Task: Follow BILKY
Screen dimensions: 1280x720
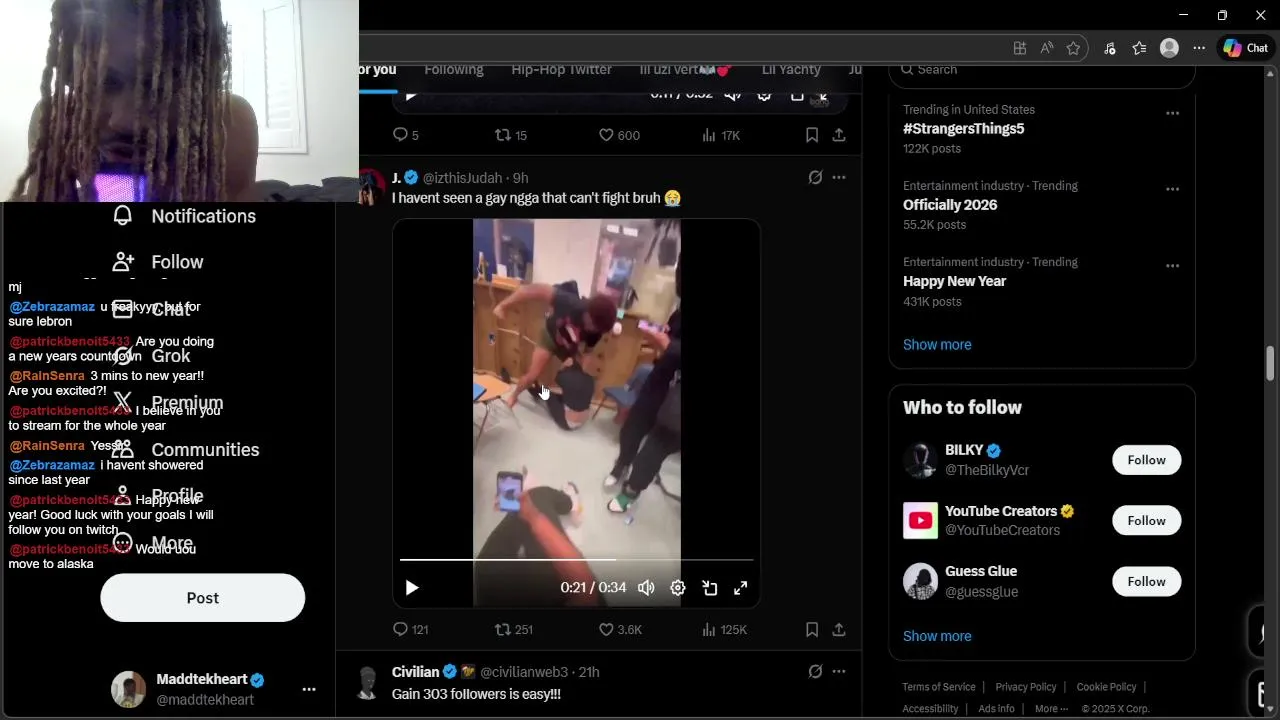Action: click(x=1146, y=460)
